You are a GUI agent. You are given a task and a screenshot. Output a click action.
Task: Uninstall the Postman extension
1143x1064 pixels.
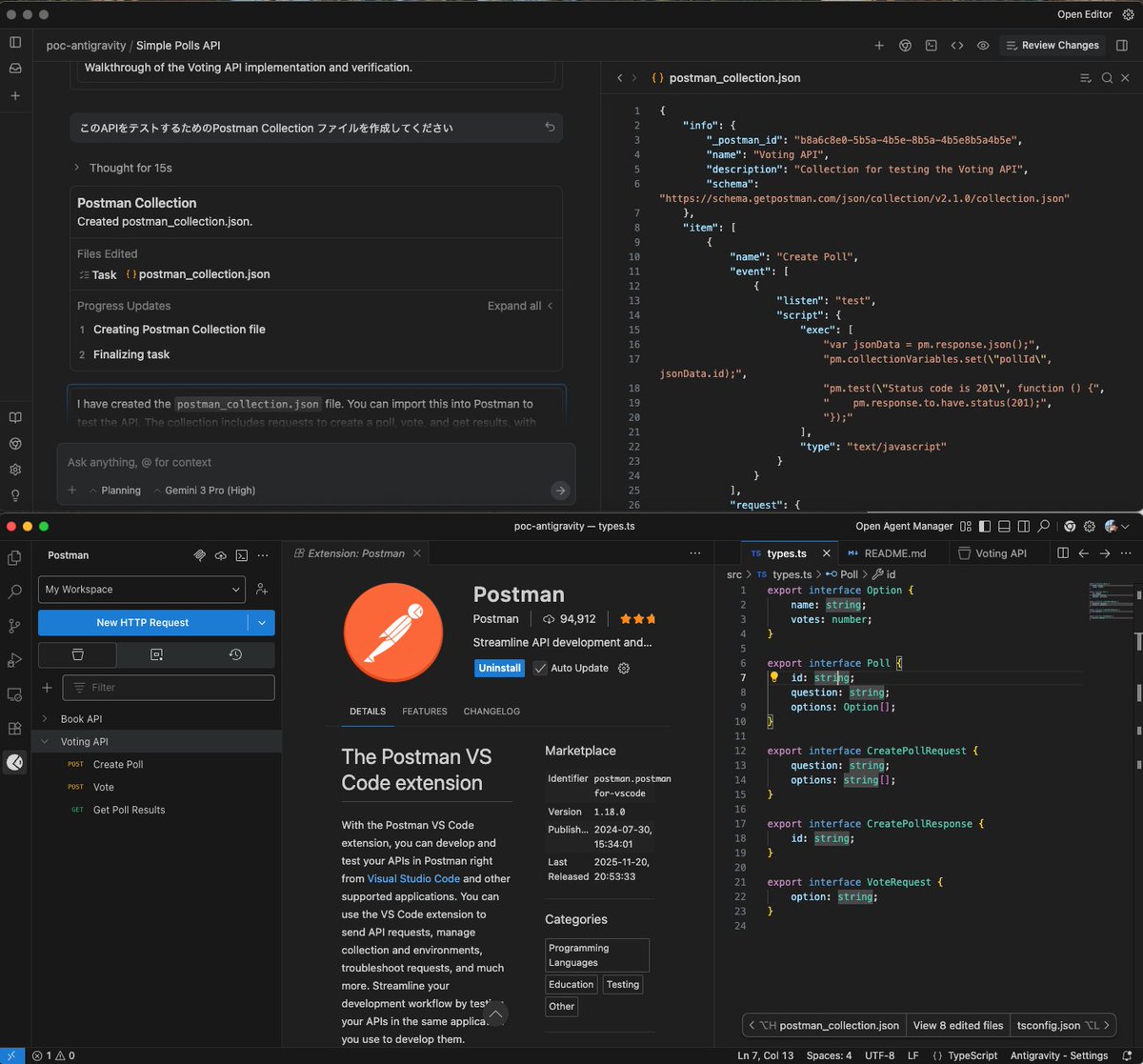[x=499, y=668]
